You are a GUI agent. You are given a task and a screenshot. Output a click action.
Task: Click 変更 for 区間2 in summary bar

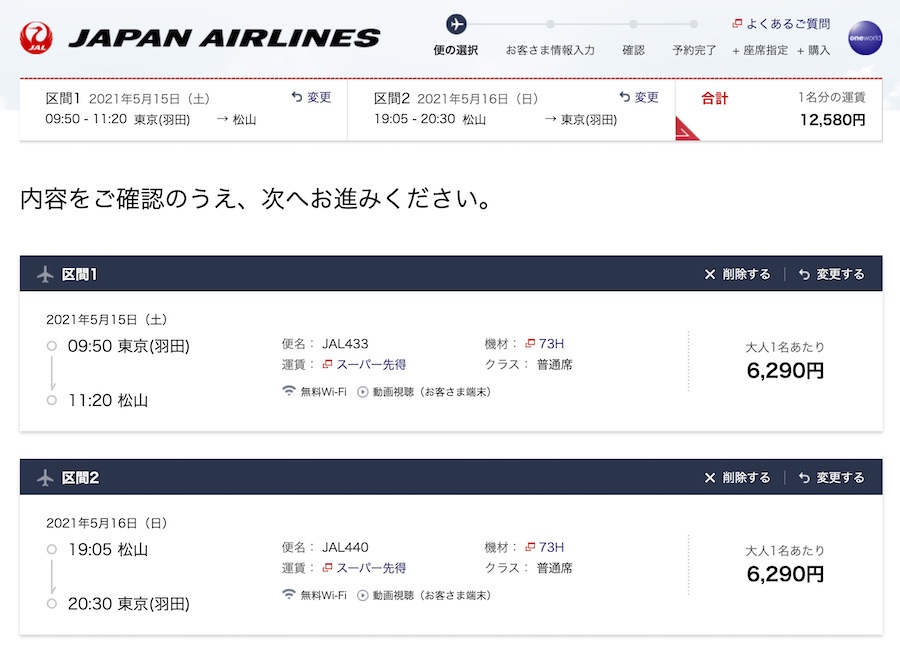(639, 97)
